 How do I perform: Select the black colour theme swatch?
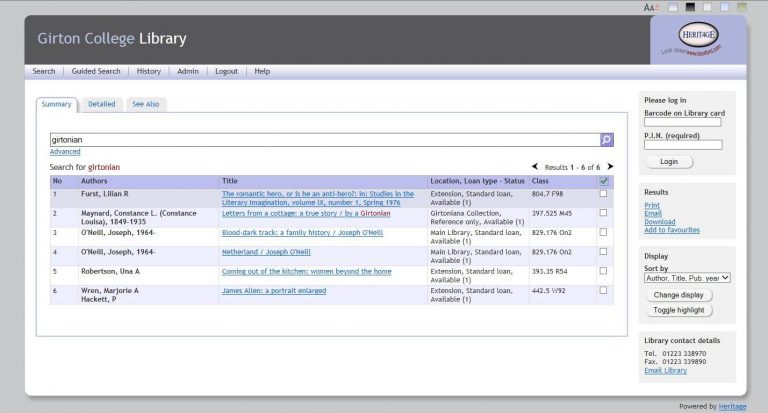tap(690, 7)
